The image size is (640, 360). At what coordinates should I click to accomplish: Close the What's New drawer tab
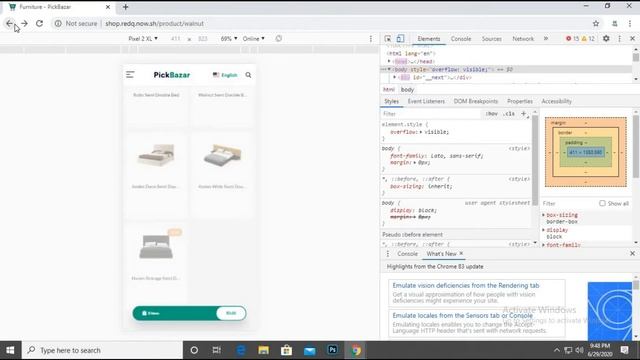tap(461, 253)
